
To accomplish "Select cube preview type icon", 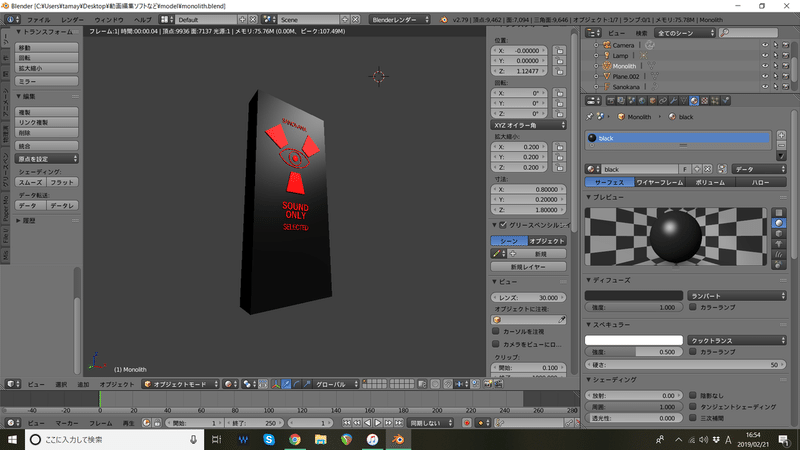I will tap(779, 234).
